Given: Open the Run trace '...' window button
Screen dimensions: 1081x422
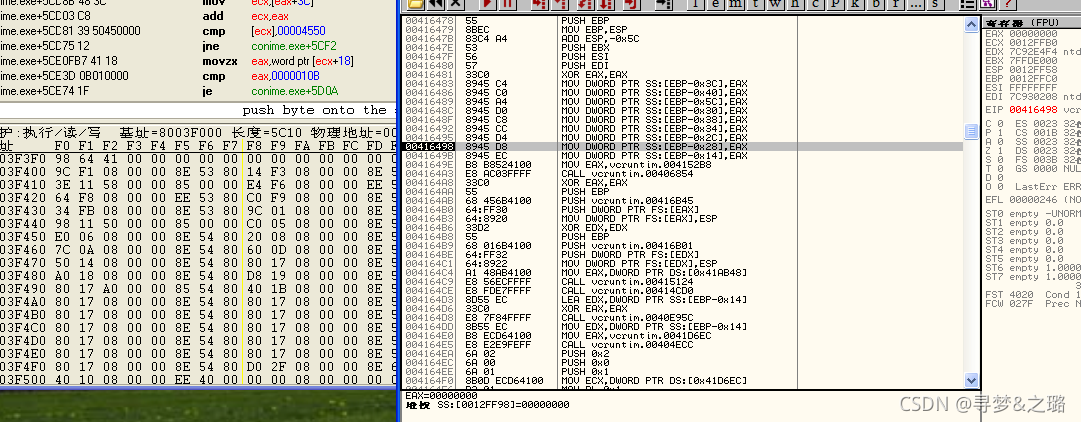Looking at the screenshot, I should 916,4.
